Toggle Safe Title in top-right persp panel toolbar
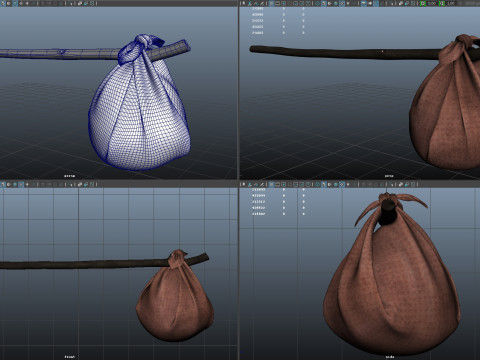Viewport: 480px width, 360px height. pyautogui.click(x=308, y=3)
